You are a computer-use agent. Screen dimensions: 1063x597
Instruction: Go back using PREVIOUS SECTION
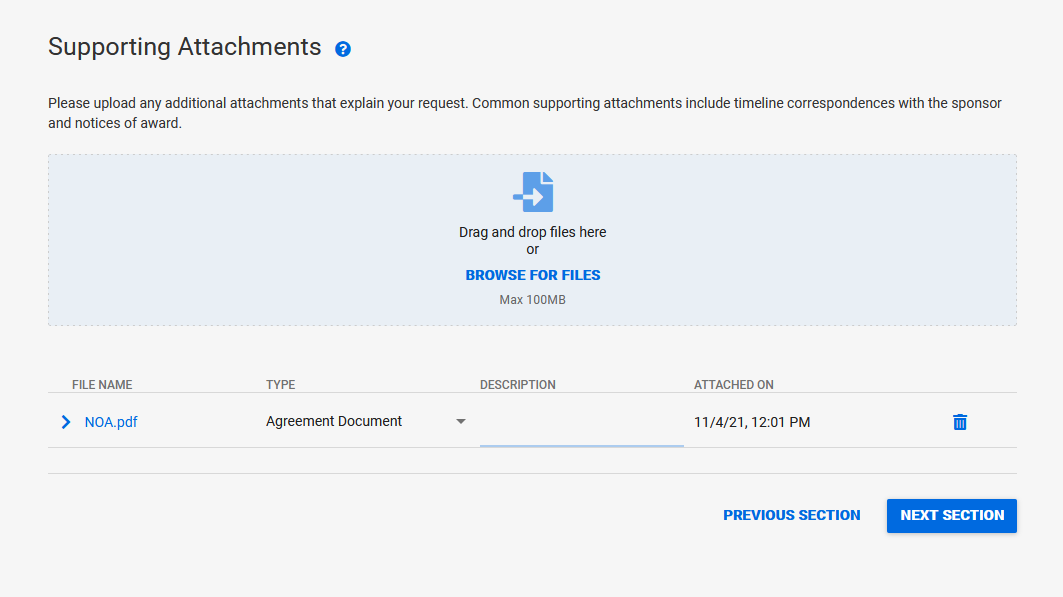tap(791, 515)
